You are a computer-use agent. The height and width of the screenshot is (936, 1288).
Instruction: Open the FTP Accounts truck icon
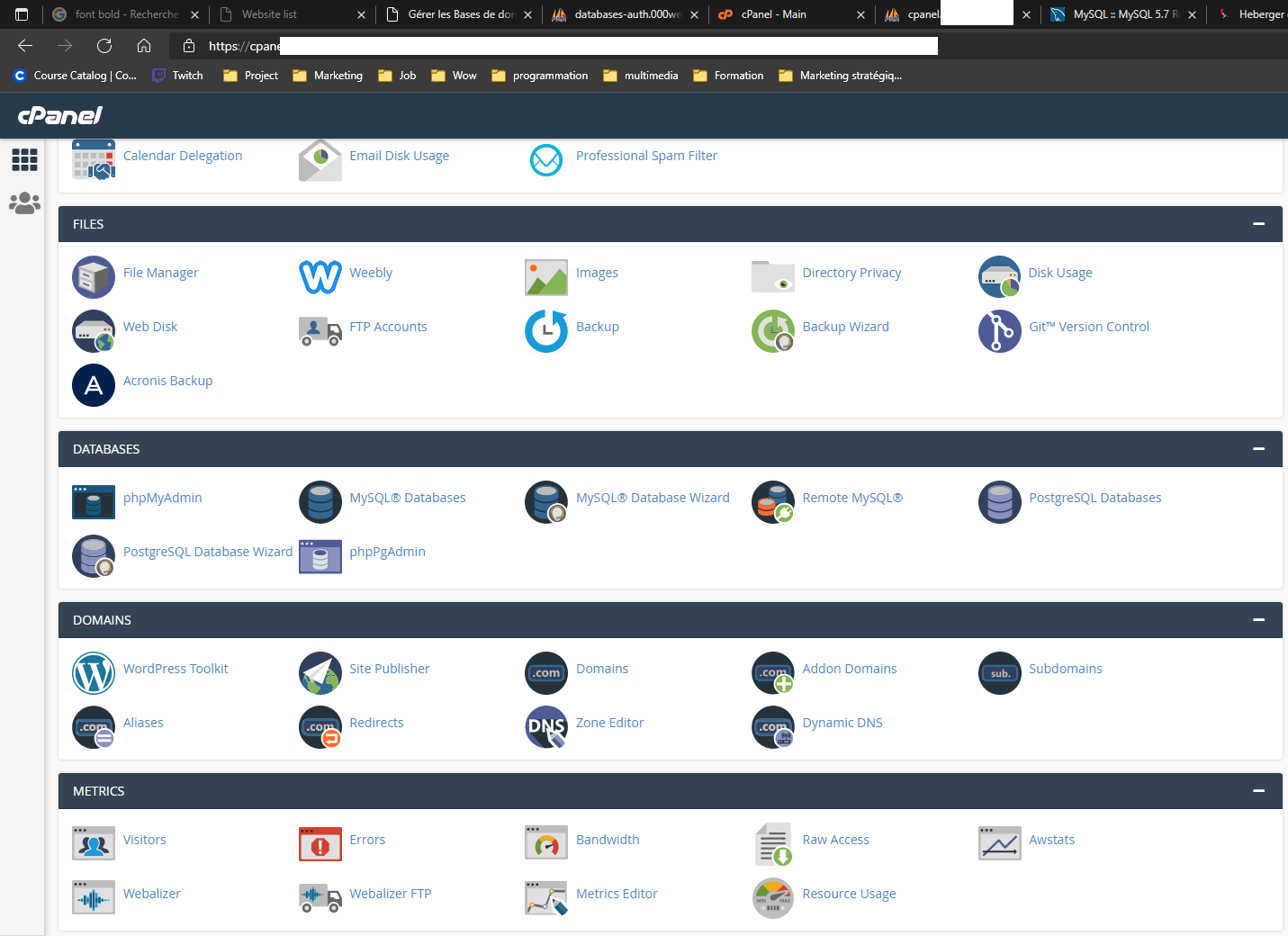point(320,331)
